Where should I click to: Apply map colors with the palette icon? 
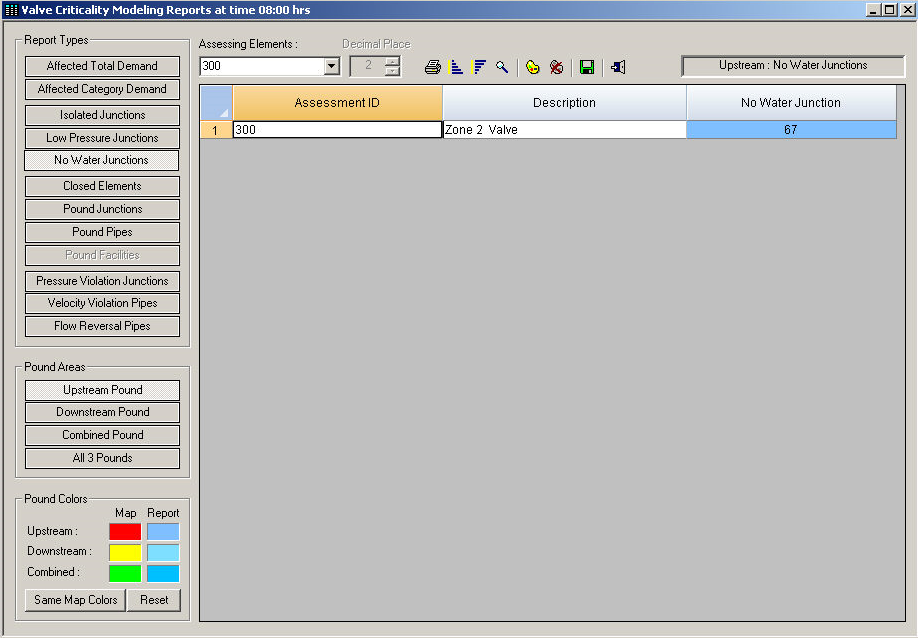tap(532, 67)
